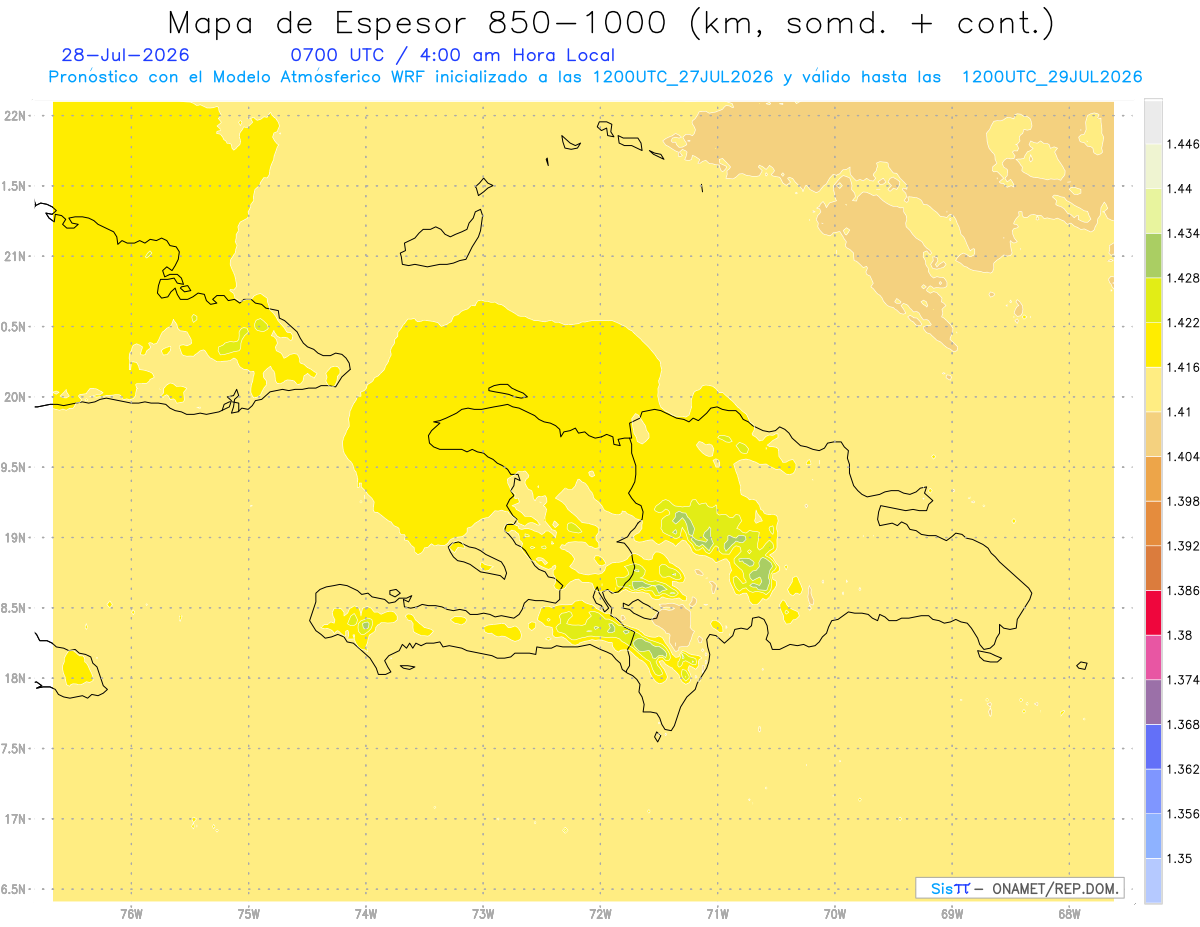Image resolution: width=1200 pixels, height=927 pixels.
Task: Pick the bright yellow swatch below 1.422
Action: pyautogui.click(x=1153, y=344)
